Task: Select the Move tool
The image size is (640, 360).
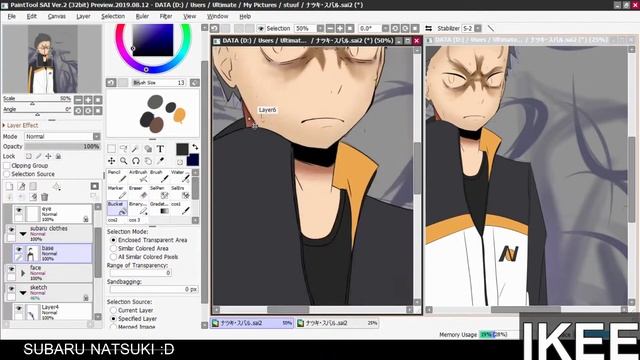Action: (111, 161)
